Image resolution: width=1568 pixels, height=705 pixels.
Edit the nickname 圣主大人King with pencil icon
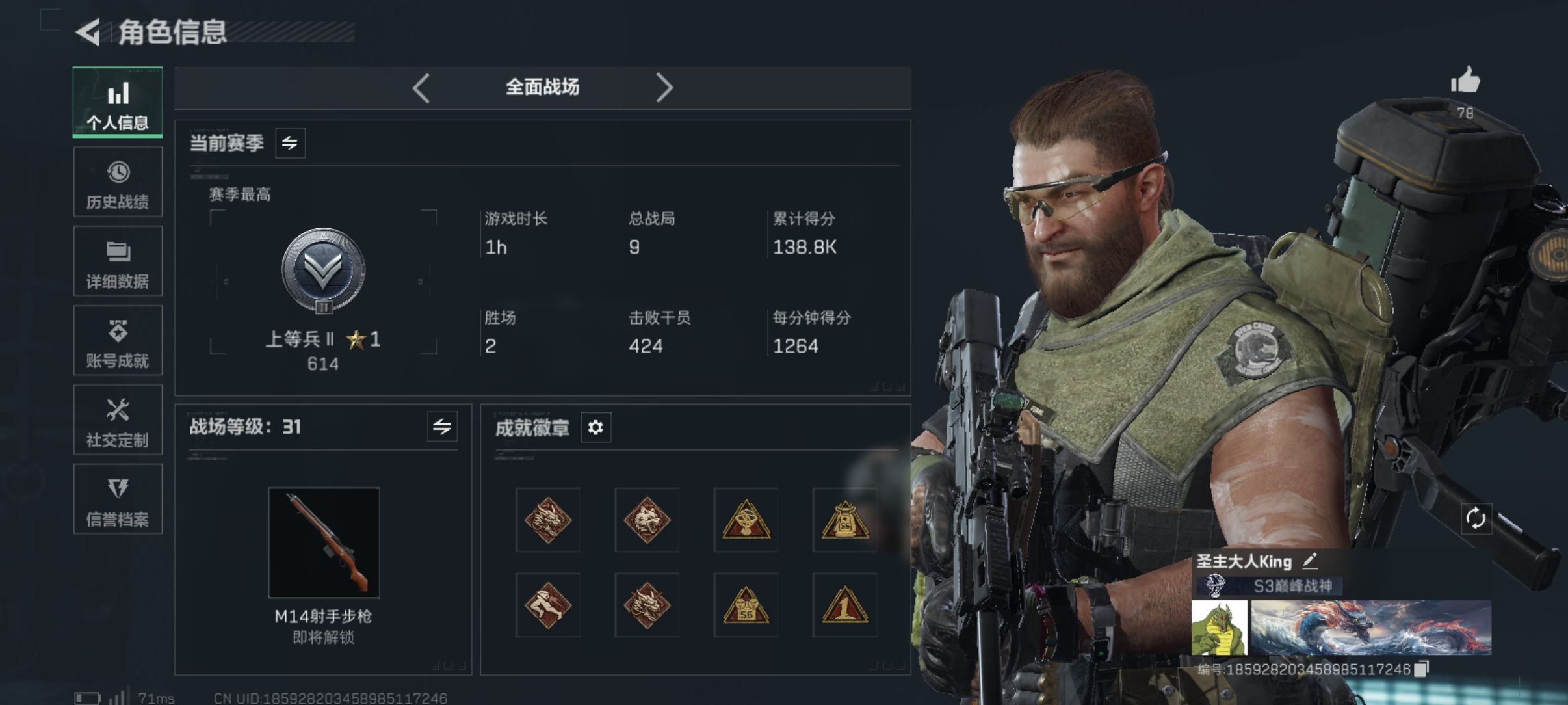click(x=1309, y=560)
